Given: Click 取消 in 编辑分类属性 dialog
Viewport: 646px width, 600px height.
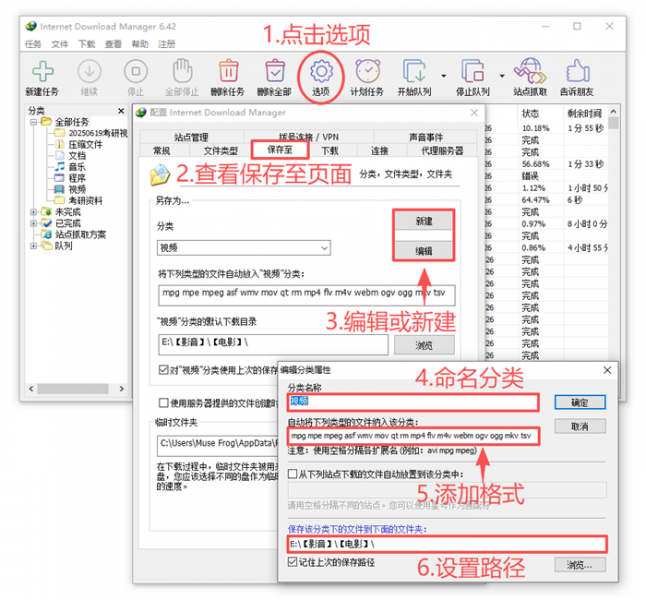Looking at the screenshot, I should click(580, 426).
